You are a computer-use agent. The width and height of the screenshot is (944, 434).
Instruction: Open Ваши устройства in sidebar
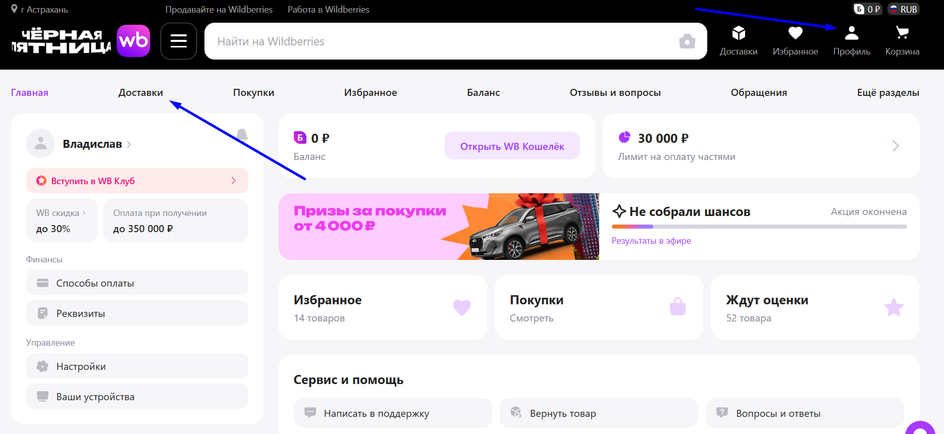point(137,397)
